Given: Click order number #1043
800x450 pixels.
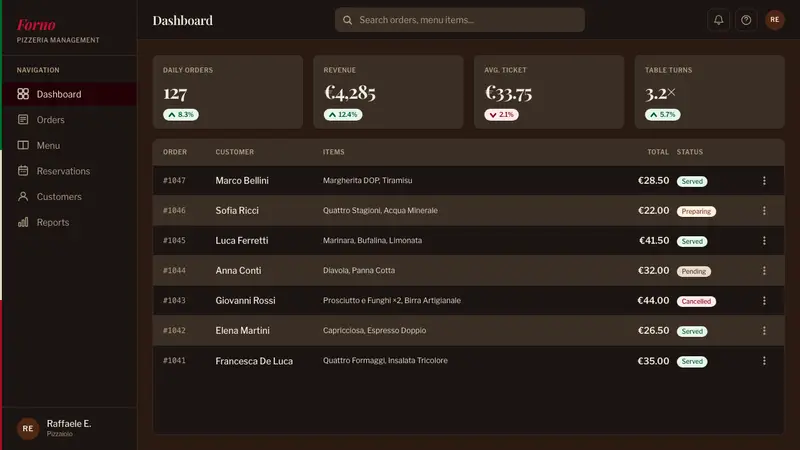Looking at the screenshot, I should (174, 301).
